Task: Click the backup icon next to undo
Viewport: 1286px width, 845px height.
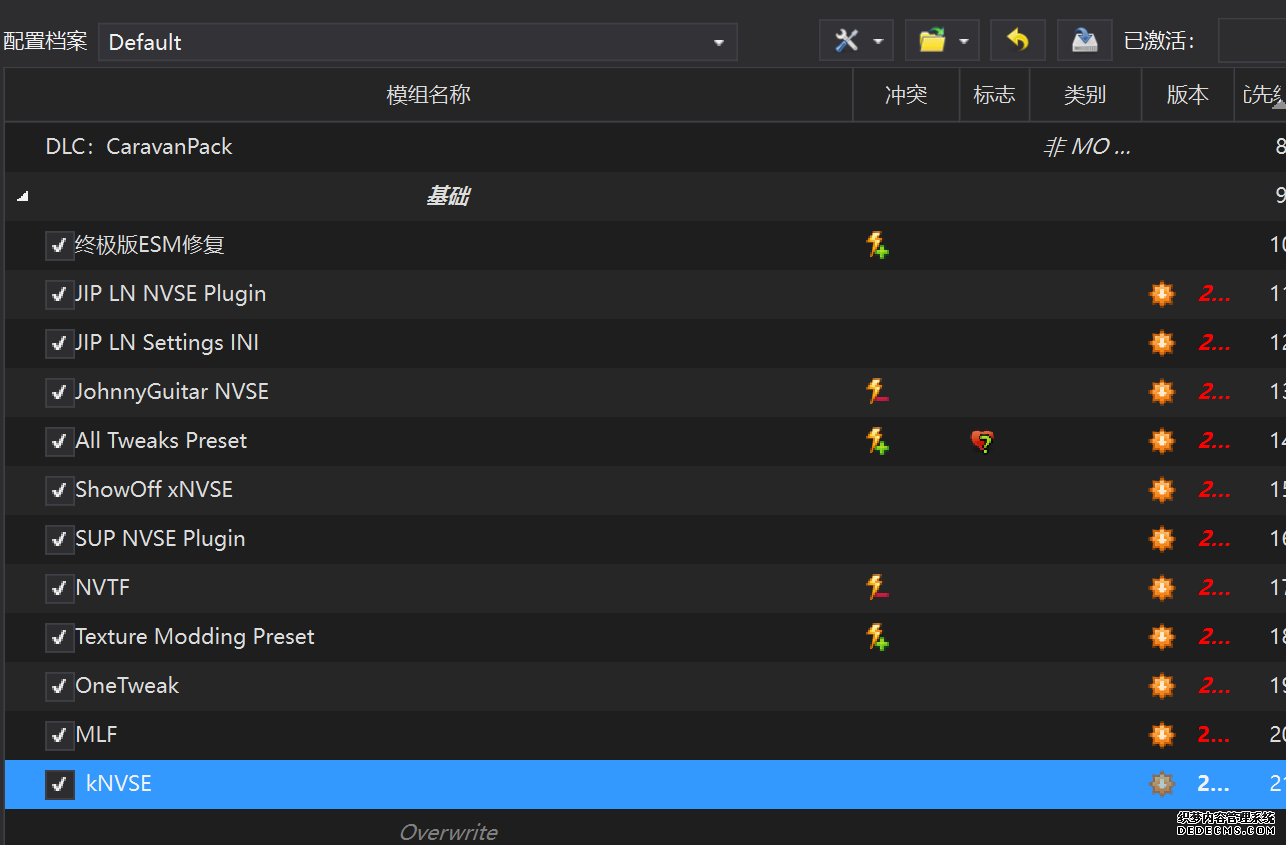Action: tap(1084, 41)
